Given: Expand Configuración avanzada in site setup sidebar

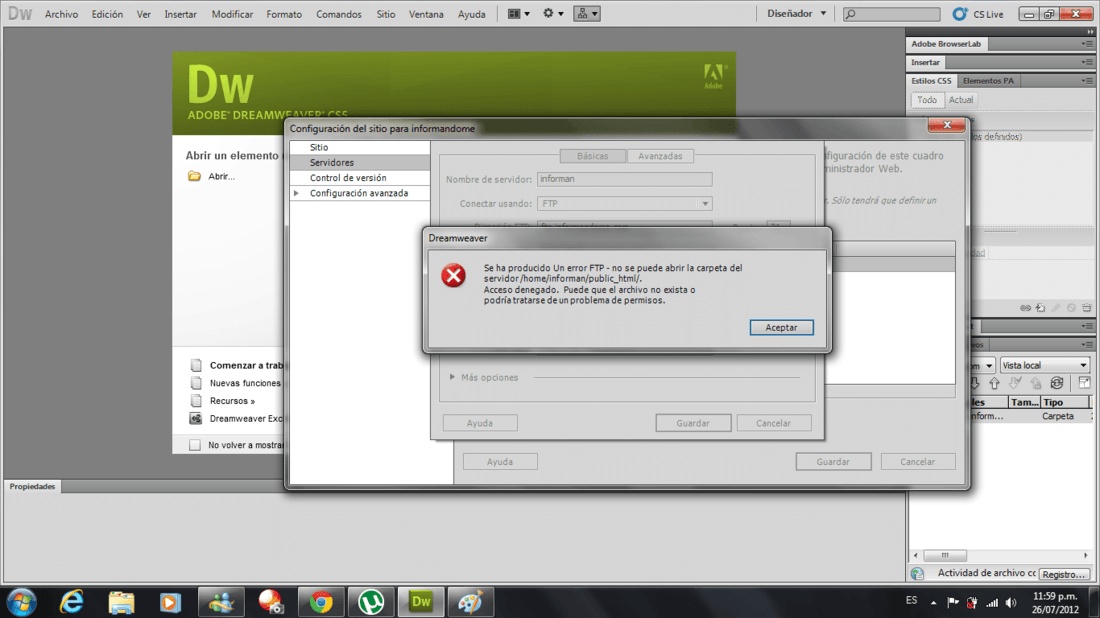Looking at the screenshot, I should pos(297,193).
